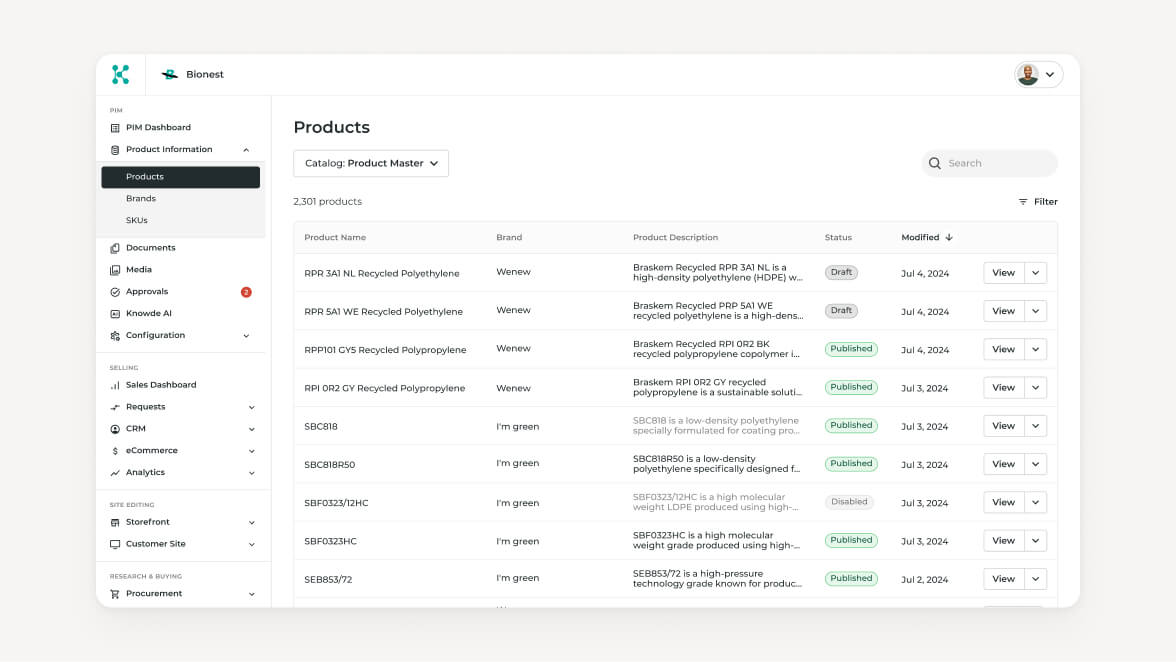The height and width of the screenshot is (662, 1176).
Task: Open dropdown arrow next to SBC818 View
Action: pos(1036,426)
